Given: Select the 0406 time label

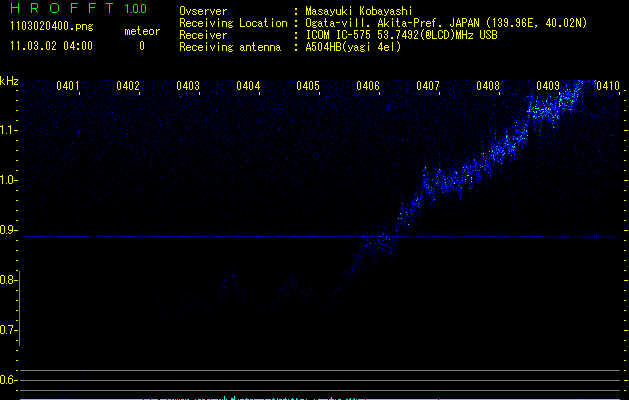Looking at the screenshot, I should [368, 86].
